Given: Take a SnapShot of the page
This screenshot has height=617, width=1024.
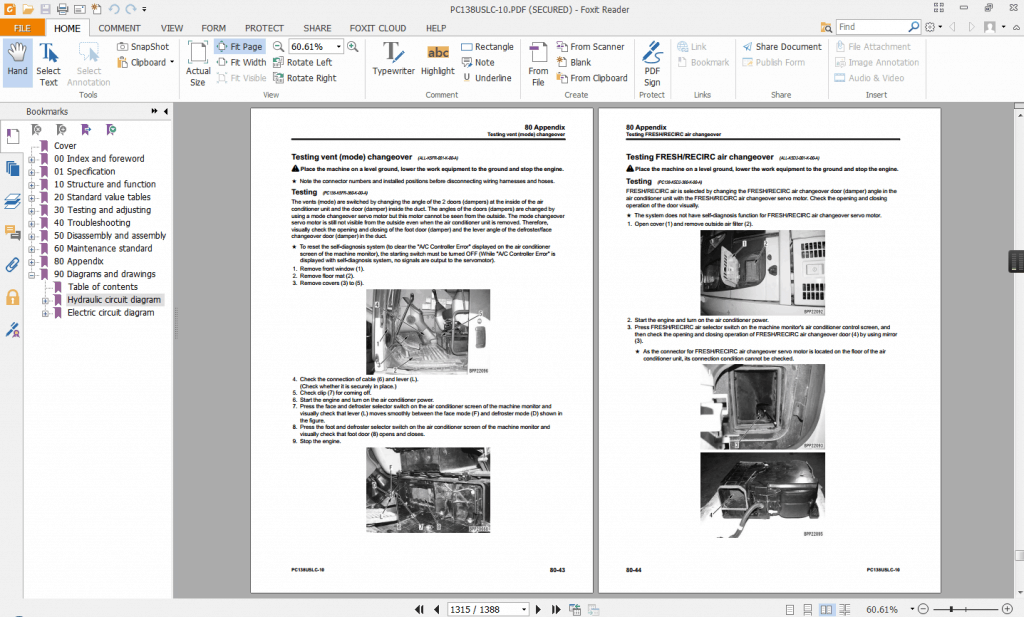Looking at the screenshot, I should pyautogui.click(x=143, y=46).
